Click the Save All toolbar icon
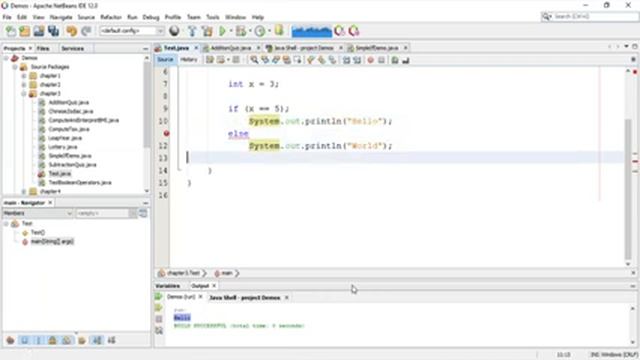Viewport: 640px width, 360px height. pyautogui.click(x=53, y=31)
